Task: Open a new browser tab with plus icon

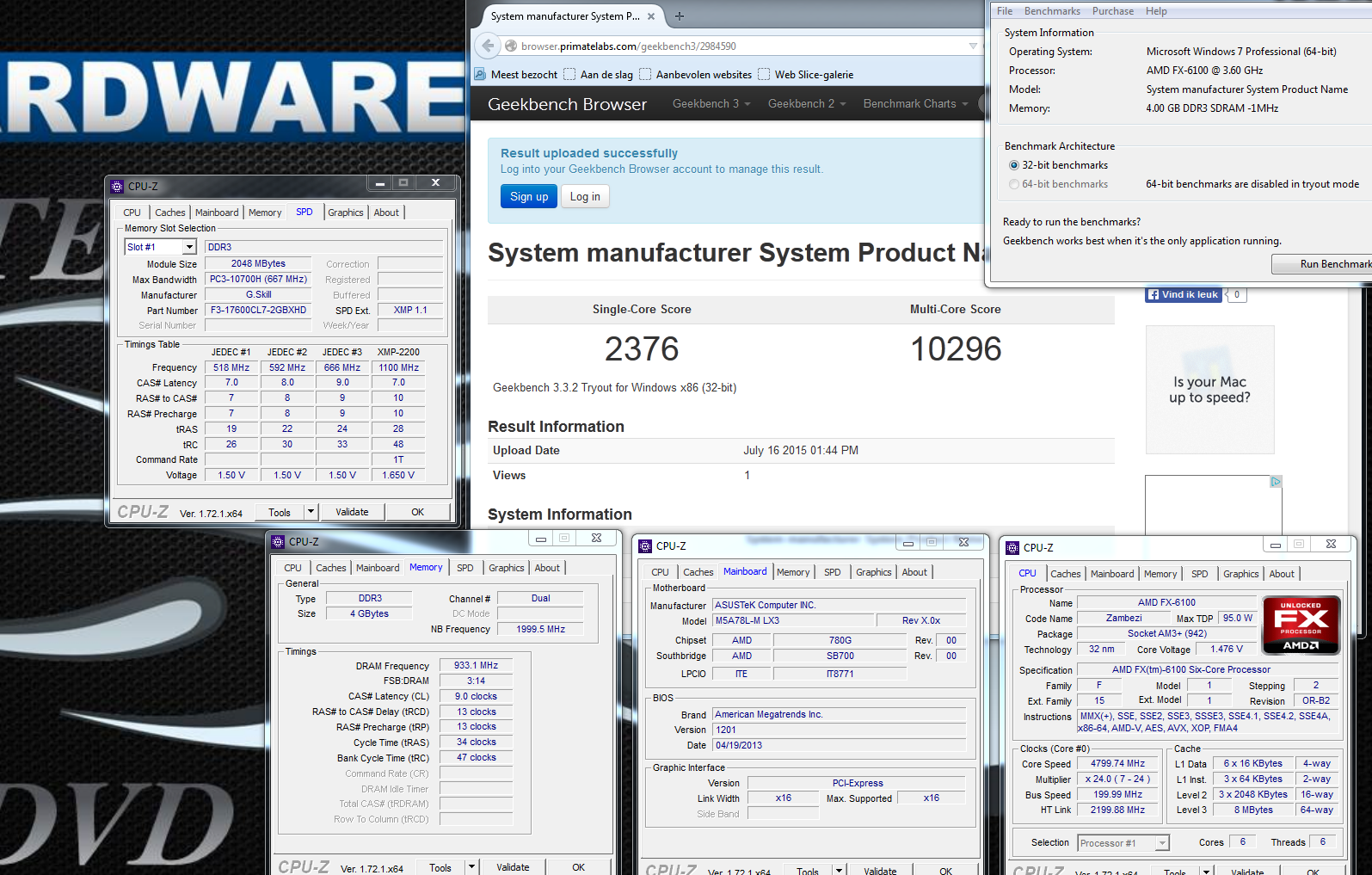Action: [680, 16]
